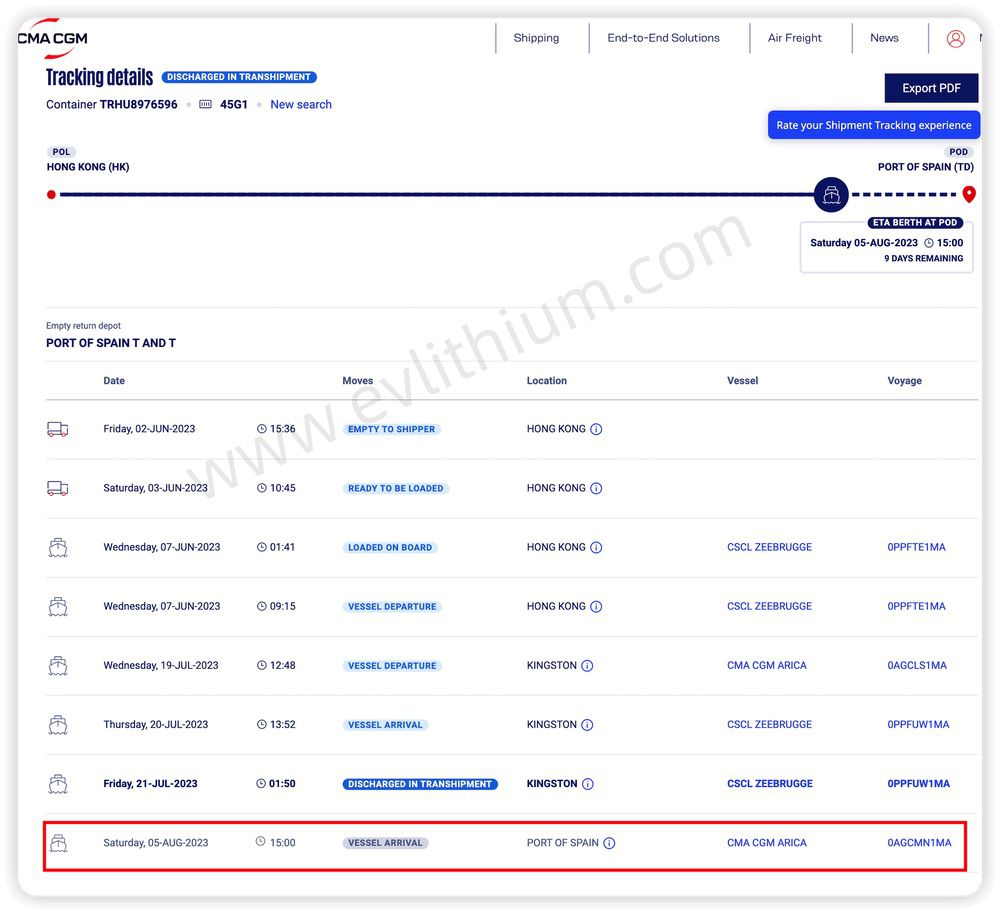Click ETA date Saturday 05-AUG-2023 in box
This screenshot has width=1000, height=914.
point(864,243)
